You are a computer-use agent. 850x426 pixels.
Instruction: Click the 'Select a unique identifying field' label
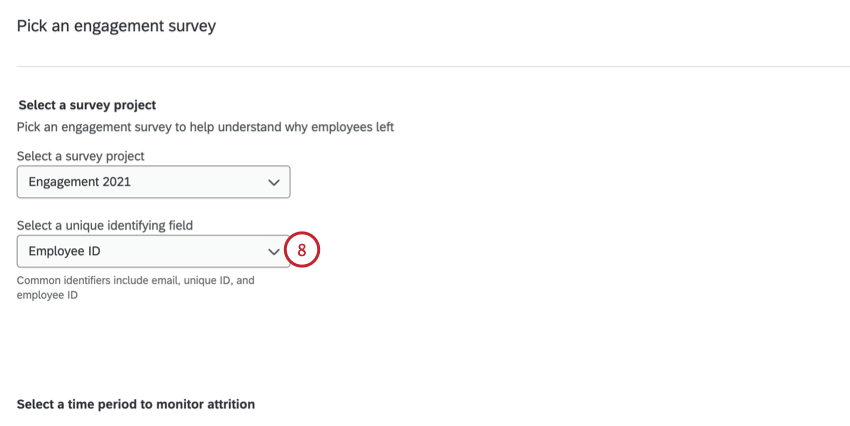105,226
